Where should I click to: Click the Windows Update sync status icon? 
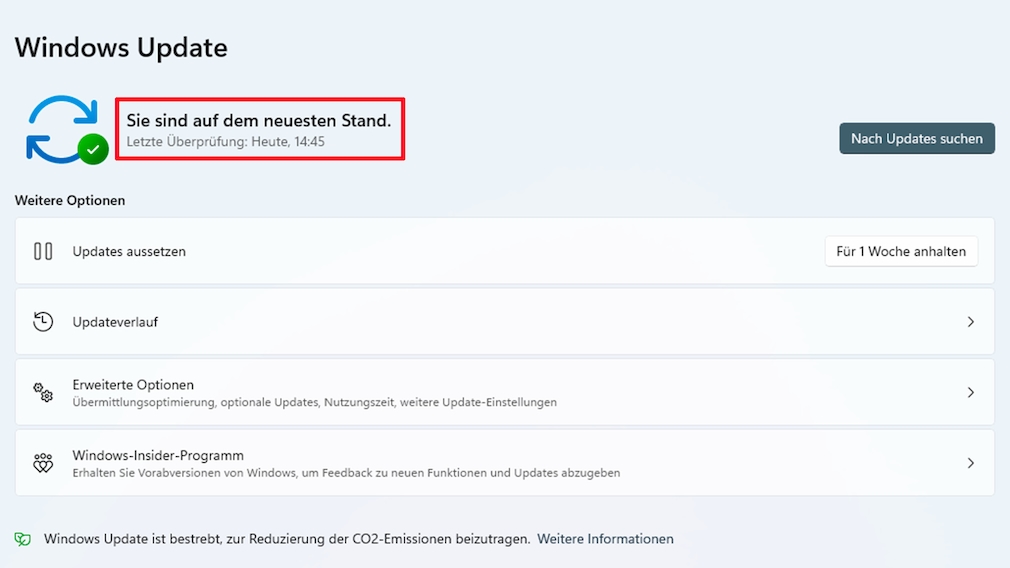(x=66, y=129)
